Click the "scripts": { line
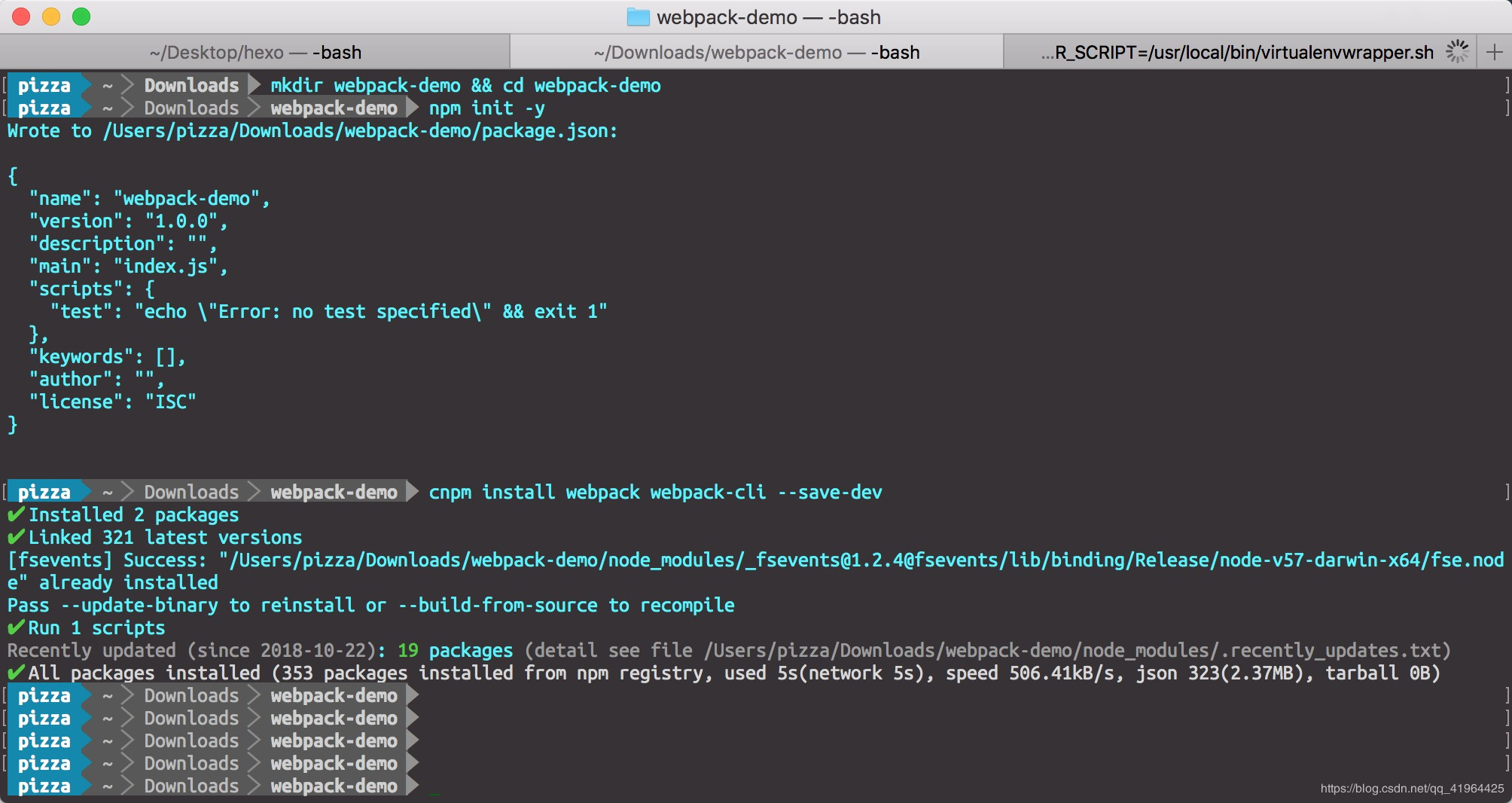The width and height of the screenshot is (1512, 803). click(x=91, y=289)
